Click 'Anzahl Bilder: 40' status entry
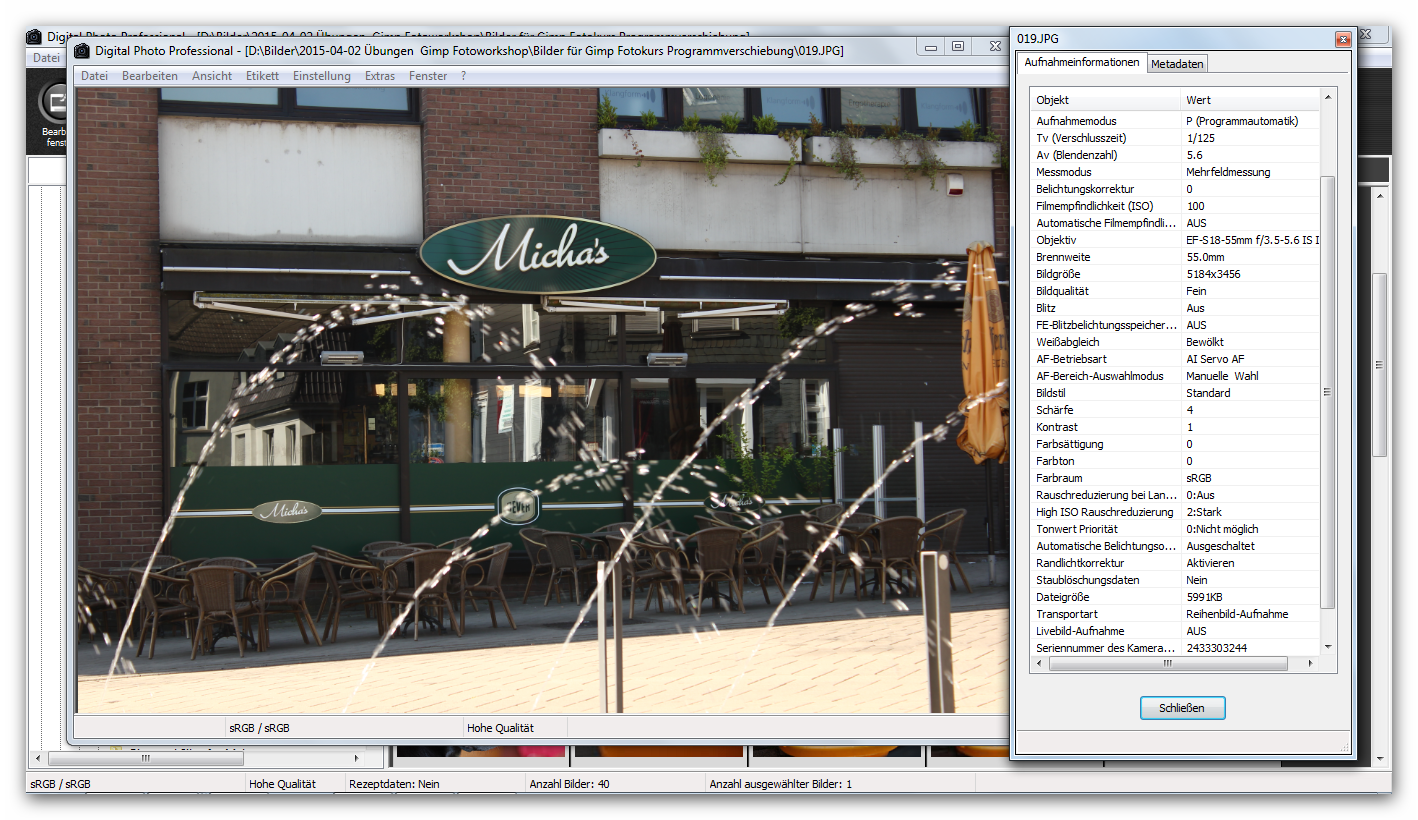1418x820 pixels. [x=569, y=784]
